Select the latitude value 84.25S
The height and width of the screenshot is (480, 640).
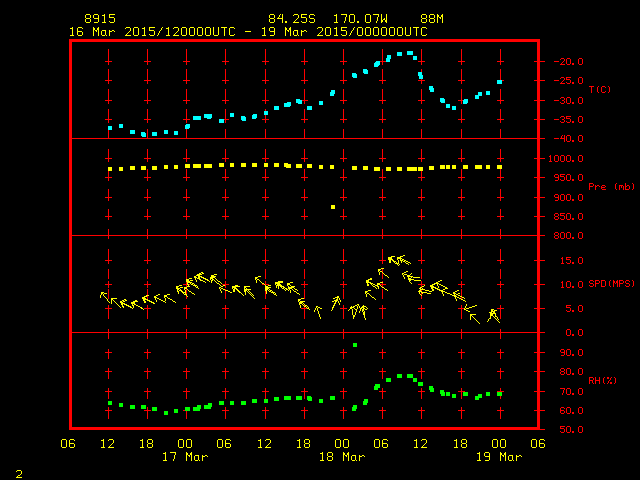292,19
